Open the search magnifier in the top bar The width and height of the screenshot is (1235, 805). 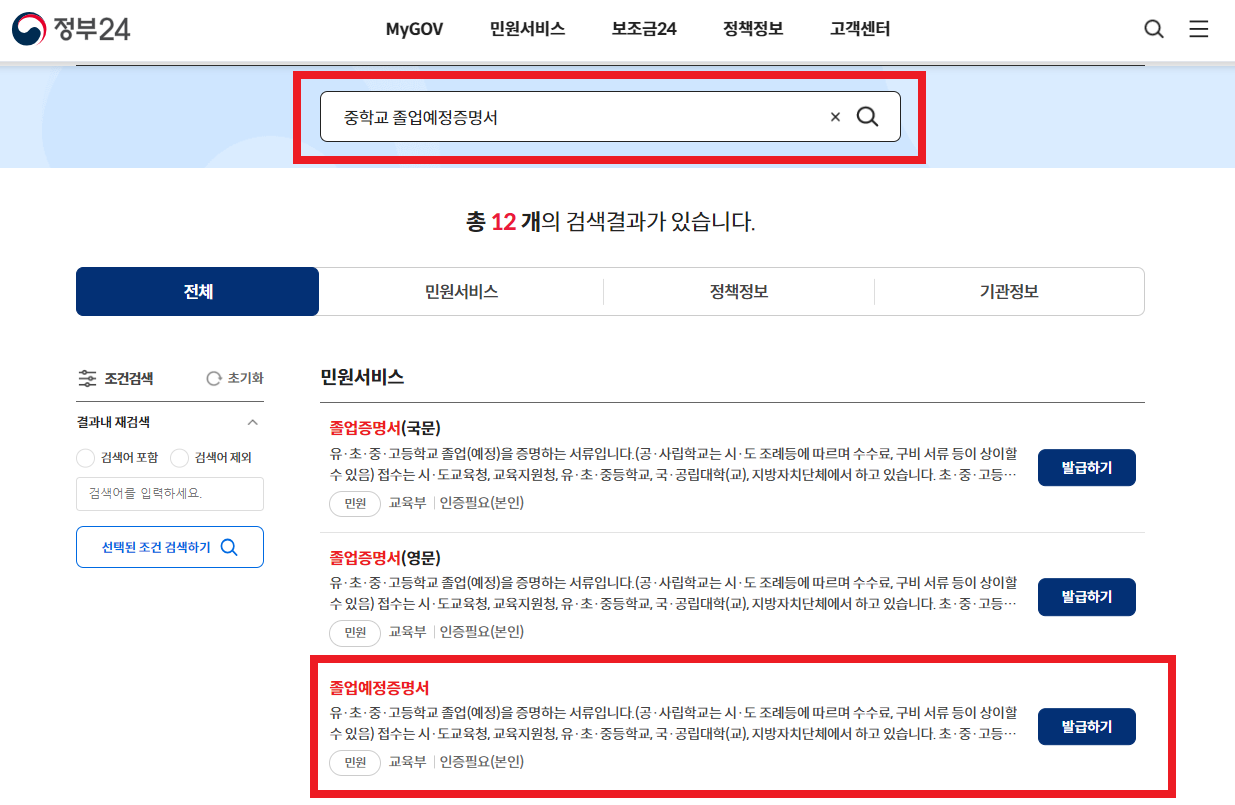coord(1153,29)
